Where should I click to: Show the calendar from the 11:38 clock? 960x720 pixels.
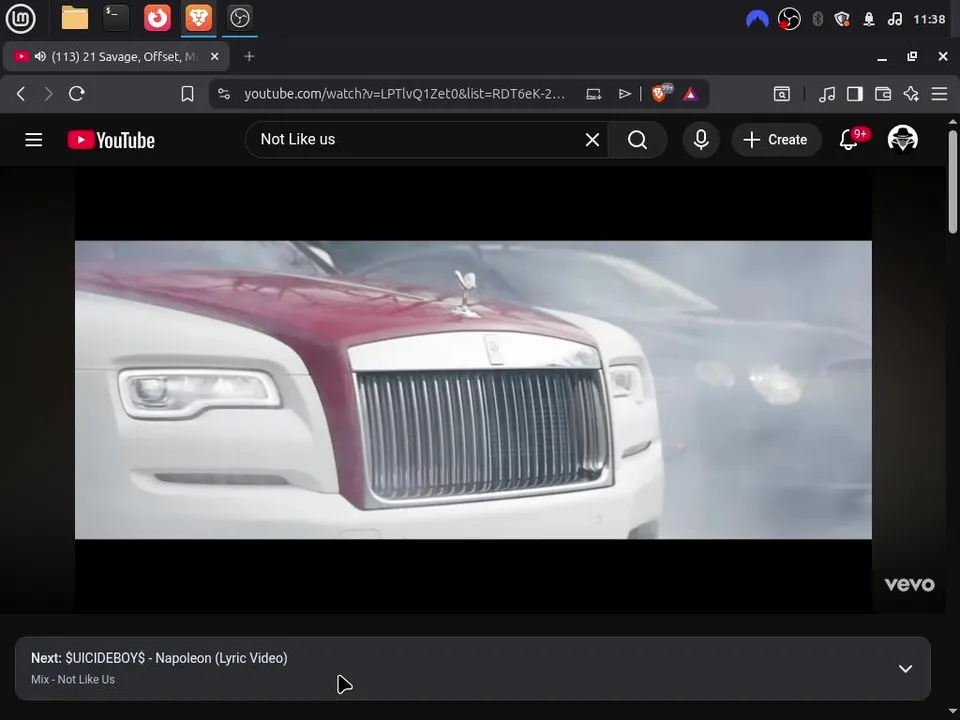929,20
